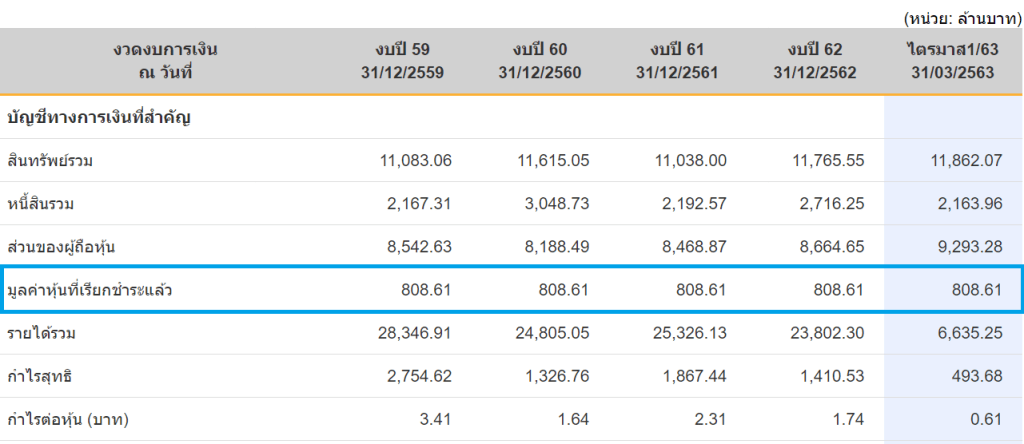Click the 9,293.28 shareholders' equity value
Viewport: 1024px width, 444px height.
(x=968, y=247)
